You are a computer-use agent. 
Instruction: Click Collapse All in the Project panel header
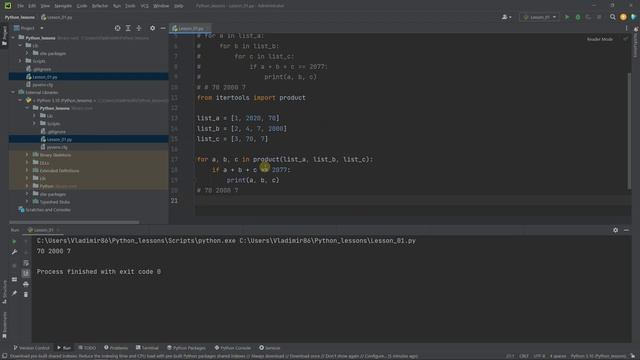pos(139,28)
